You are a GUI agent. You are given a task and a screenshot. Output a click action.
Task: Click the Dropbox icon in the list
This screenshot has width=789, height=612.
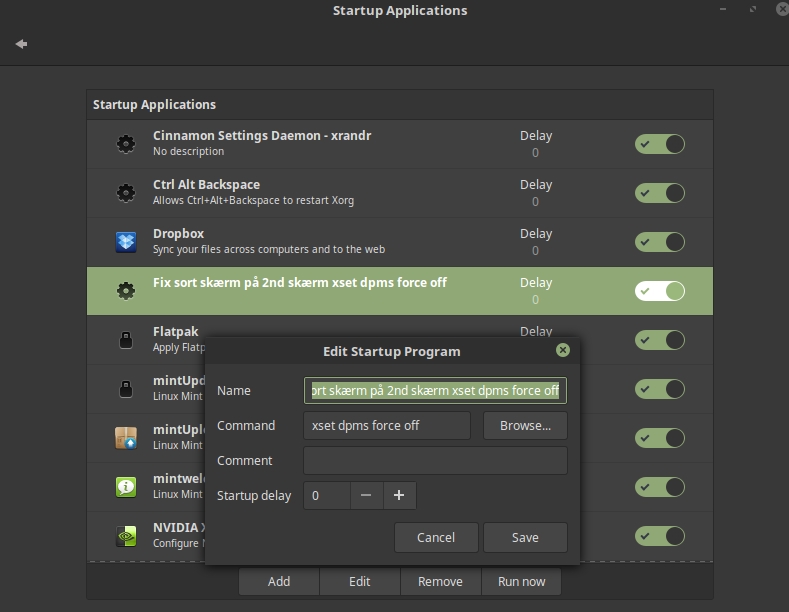126,242
